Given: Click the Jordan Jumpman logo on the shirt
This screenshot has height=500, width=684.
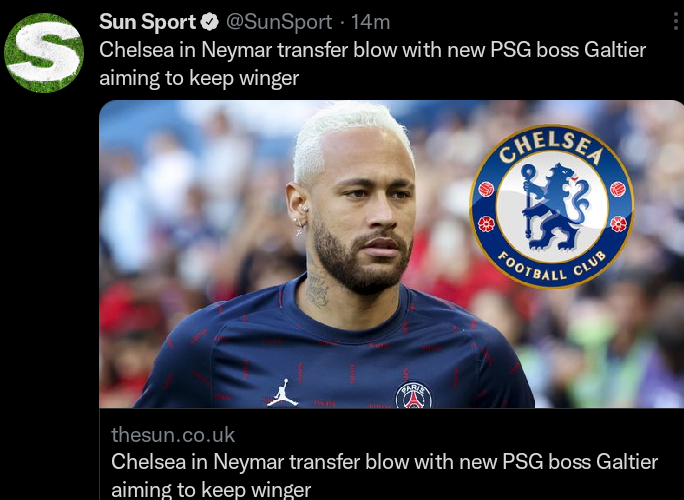Looking at the screenshot, I should (282, 393).
